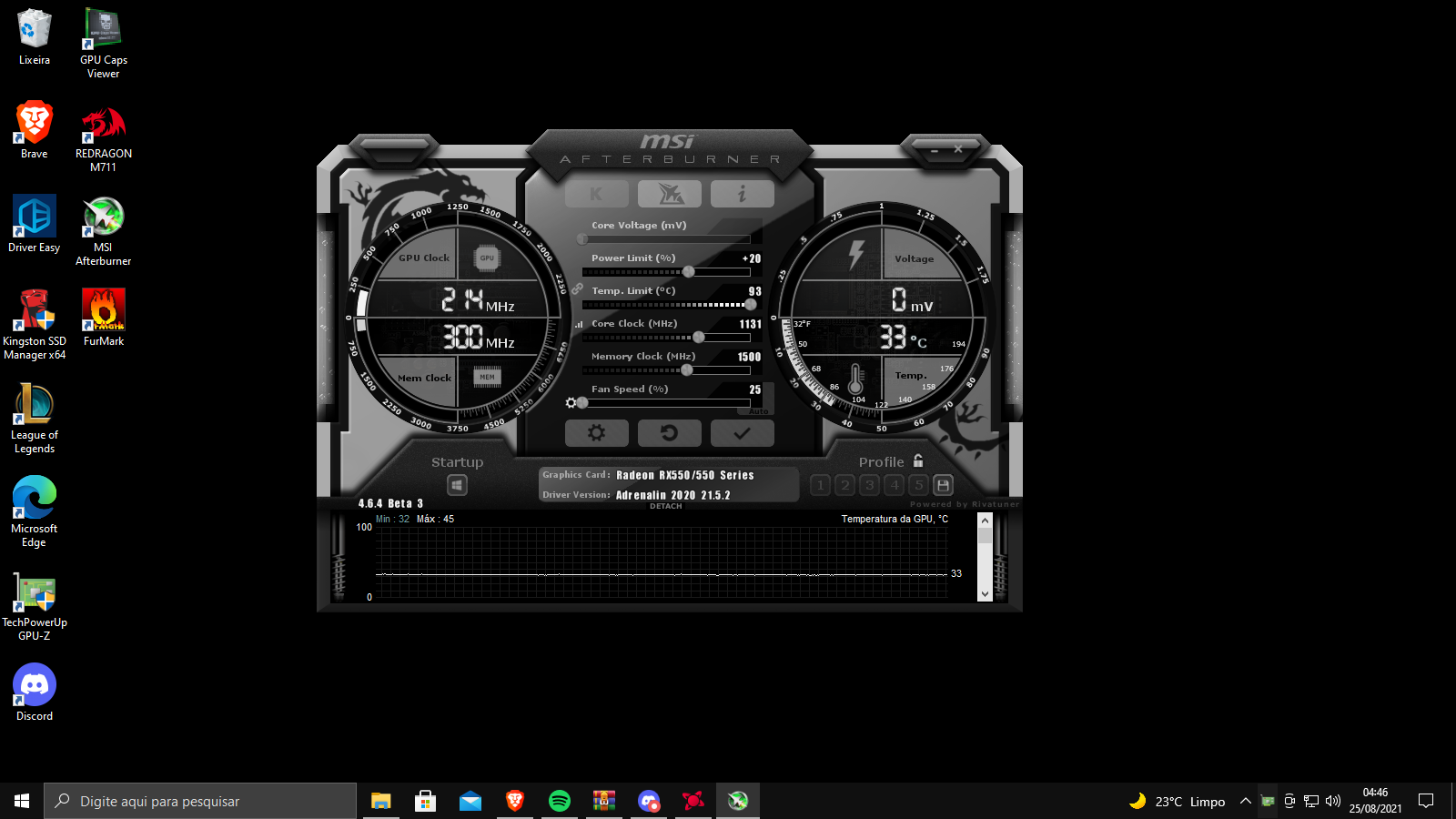
Task: Click the taskbar search box
Action: [200, 801]
